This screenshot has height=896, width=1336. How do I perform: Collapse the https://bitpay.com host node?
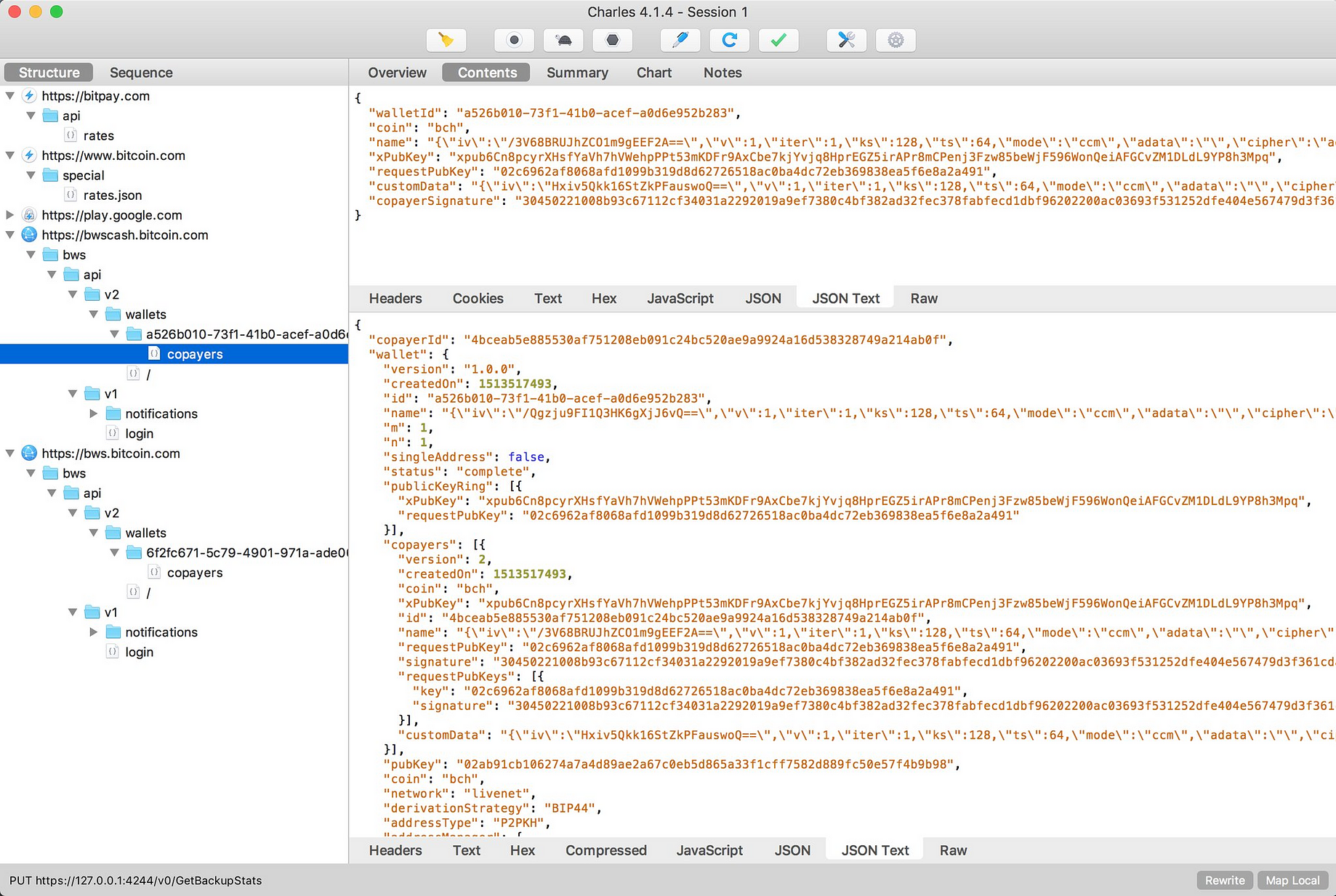tap(10, 96)
